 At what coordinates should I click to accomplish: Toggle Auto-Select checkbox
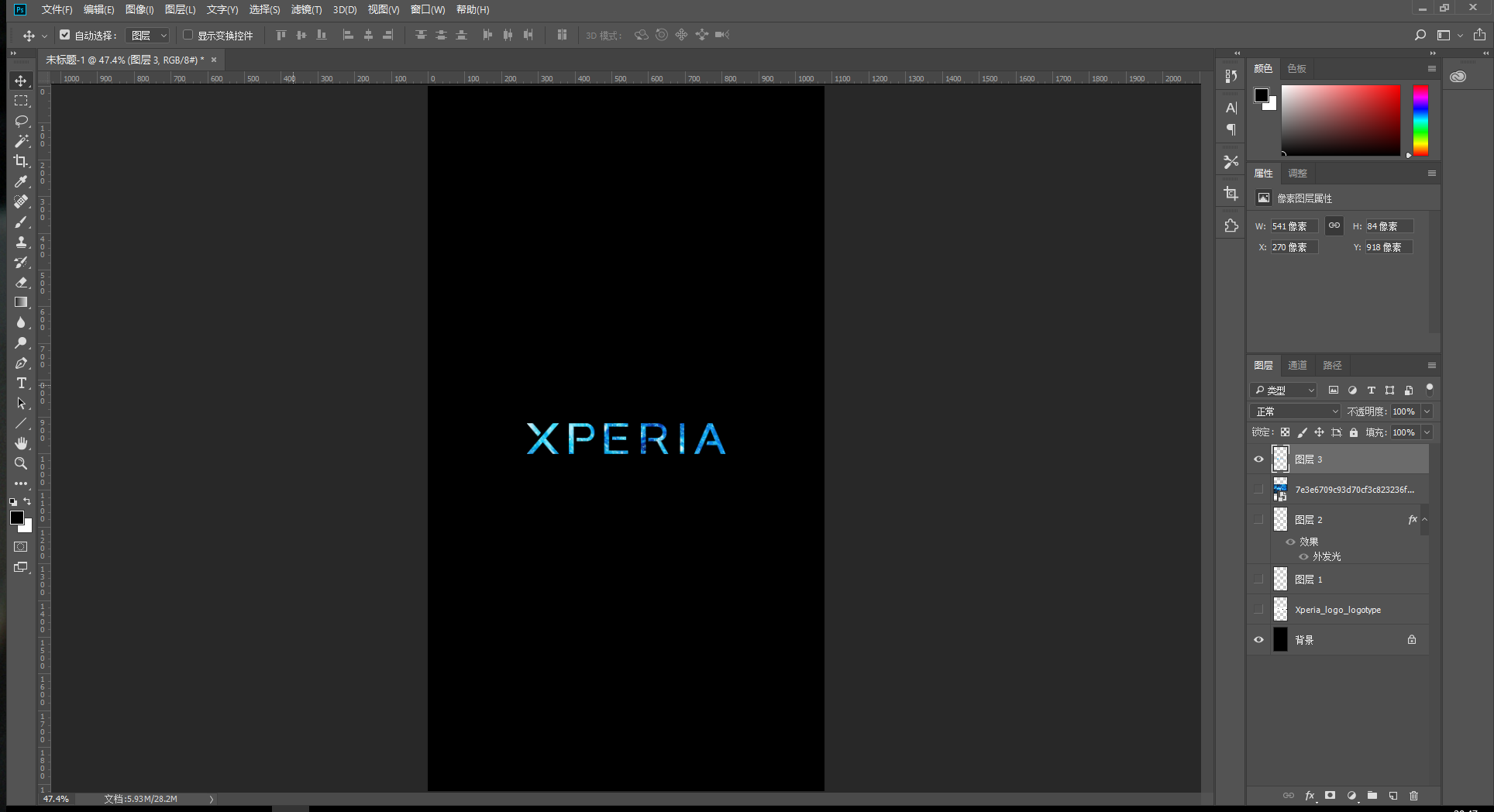[x=65, y=35]
